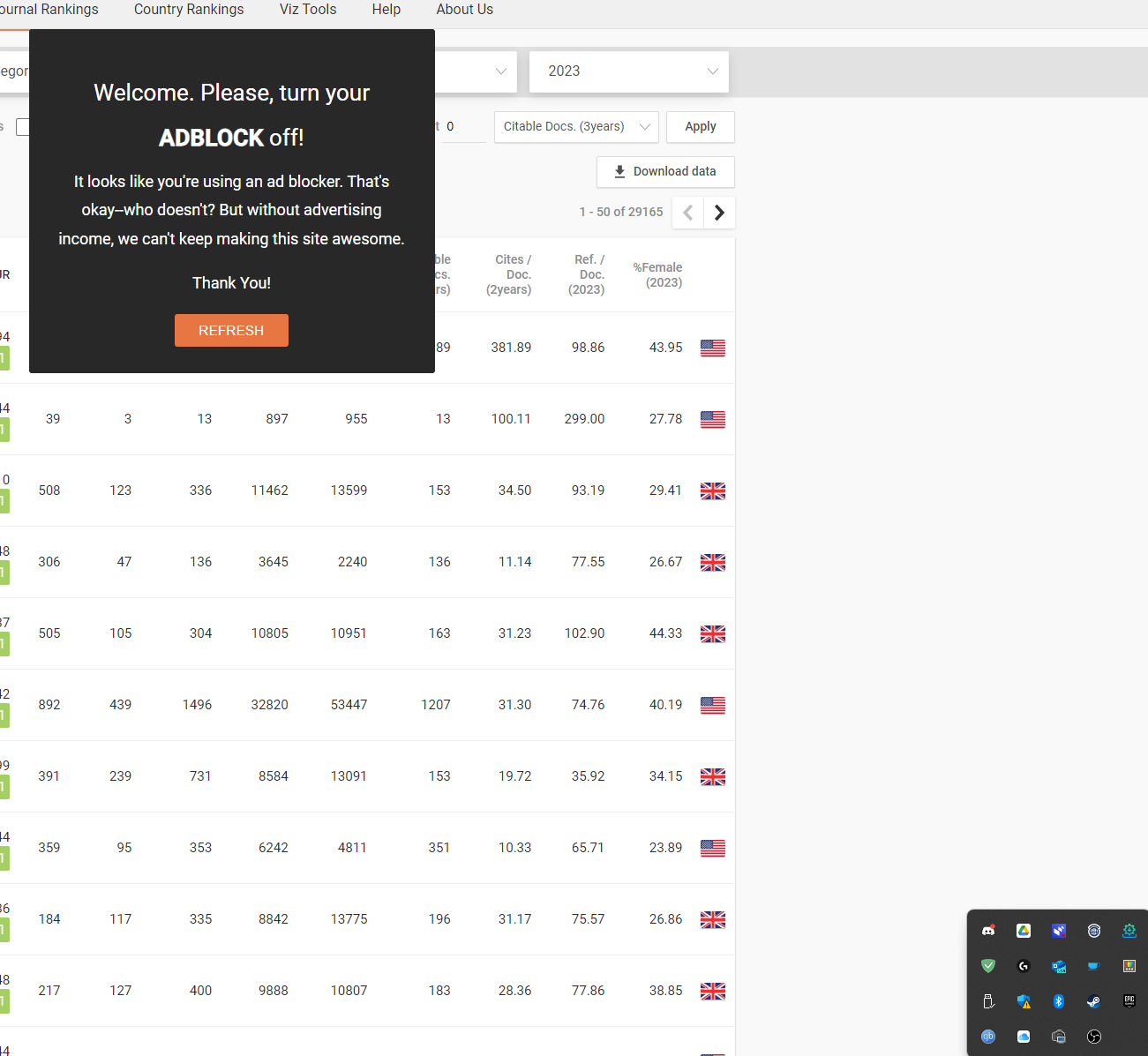Click the 10807 cell
The height and width of the screenshot is (1056, 1148).
click(349, 991)
